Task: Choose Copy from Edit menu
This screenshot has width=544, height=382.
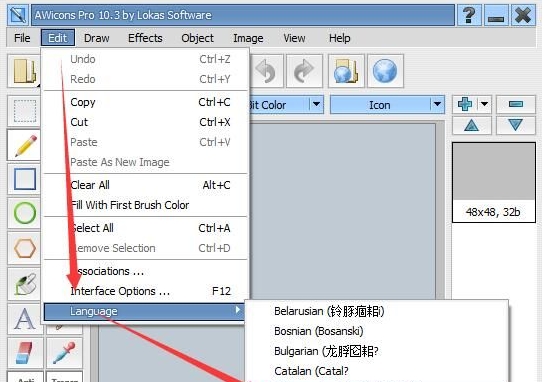Action: (x=146, y=102)
